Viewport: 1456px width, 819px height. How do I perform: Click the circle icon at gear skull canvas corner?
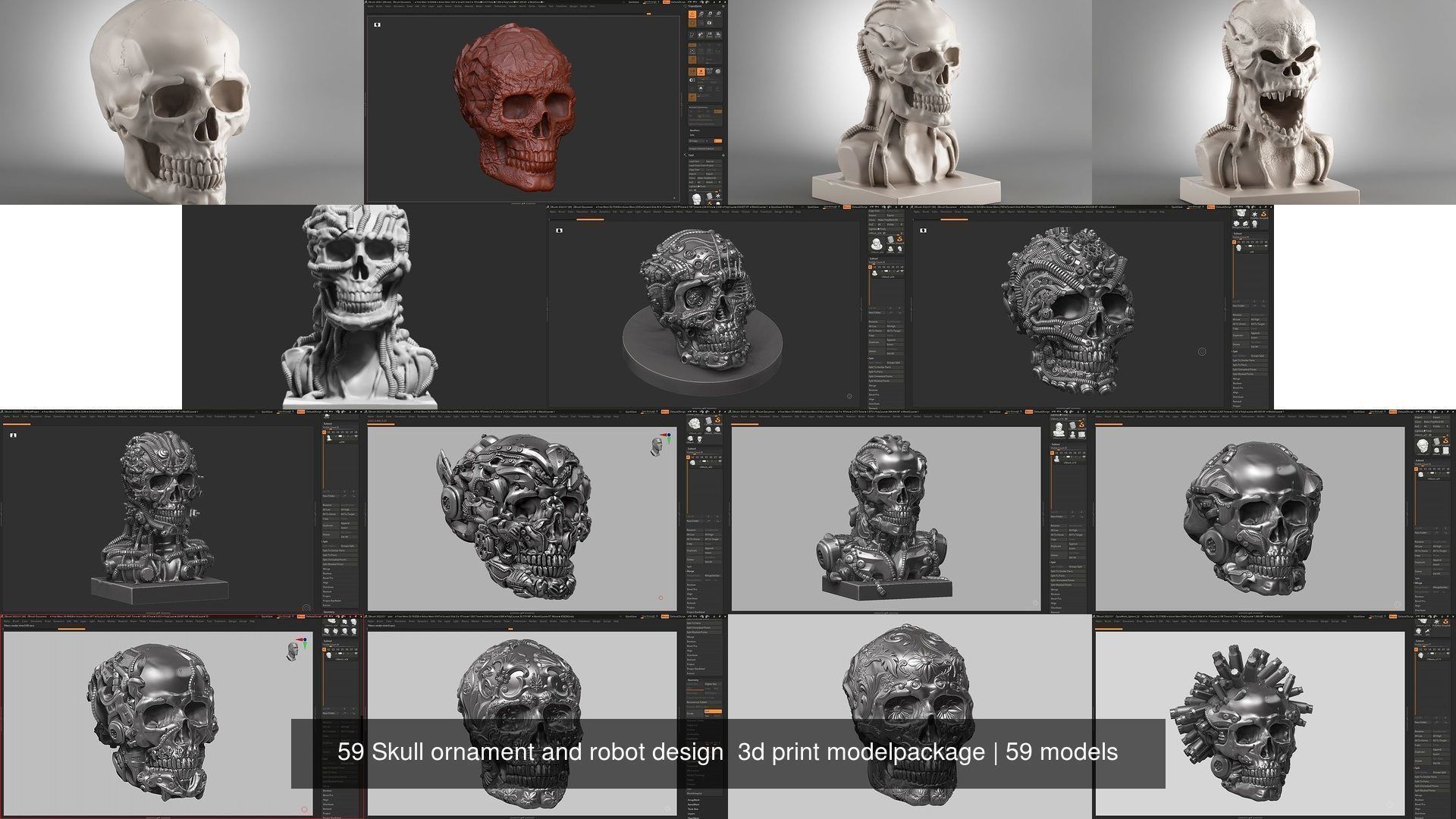click(x=1202, y=352)
